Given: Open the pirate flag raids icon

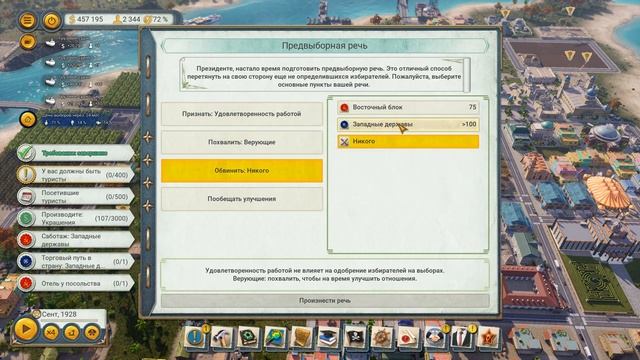Looking at the screenshot, I should click(354, 338).
